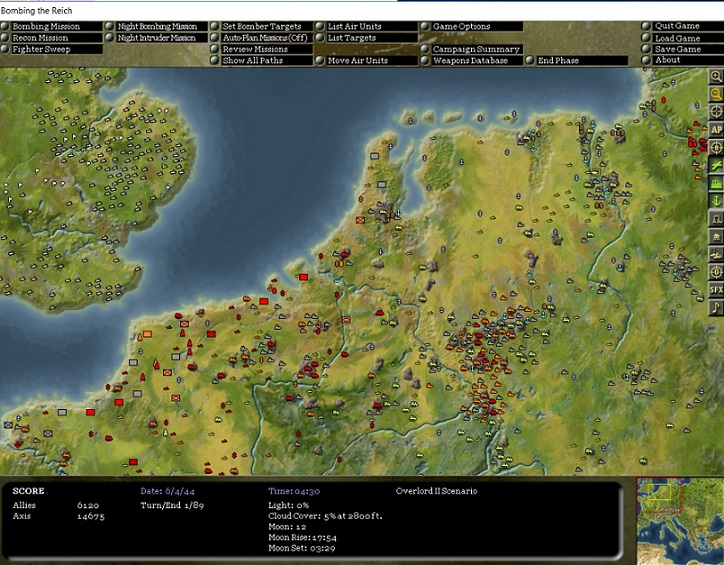The height and width of the screenshot is (565, 724).
Task: Open the Weapons Database
Action: [x=470, y=60]
